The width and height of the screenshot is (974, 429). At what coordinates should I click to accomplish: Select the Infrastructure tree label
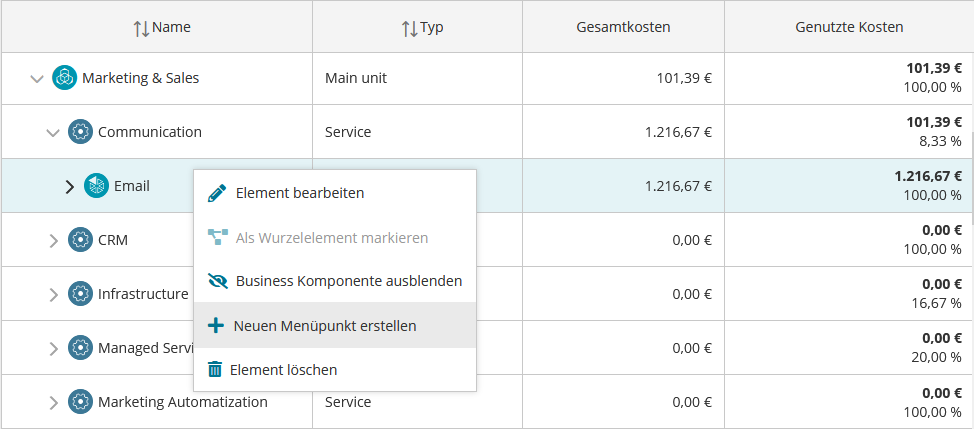pyautogui.click(x=143, y=294)
